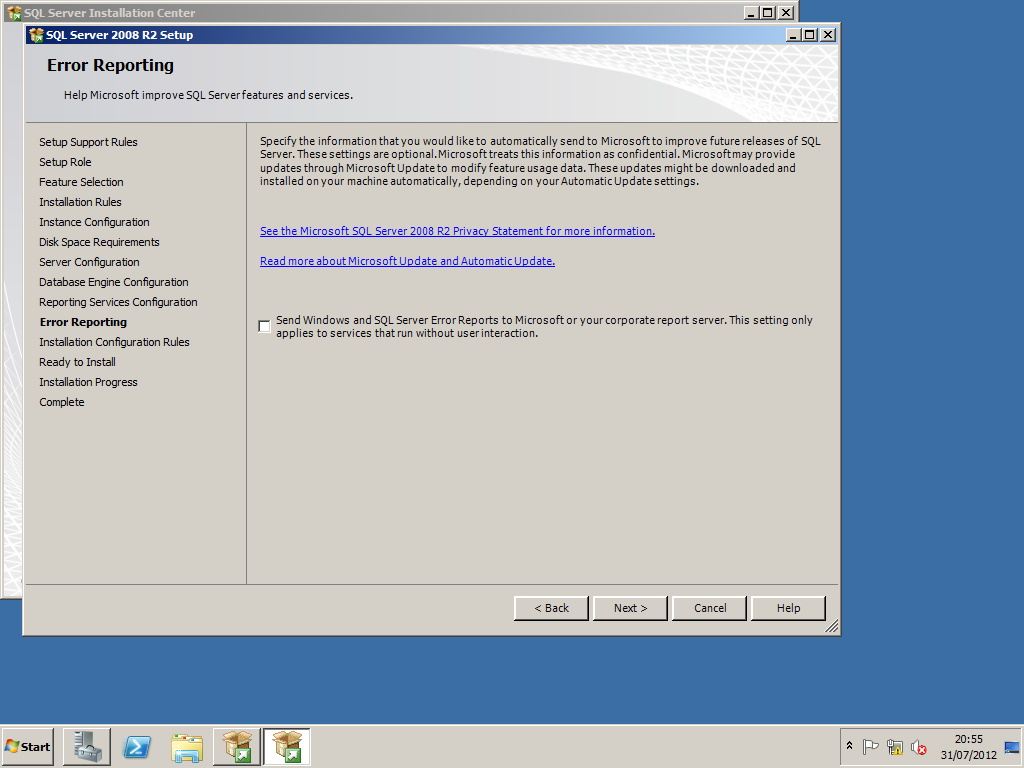Select Instance Configuration step in sidebar
Screen dimensions: 1024x768
pos(94,222)
